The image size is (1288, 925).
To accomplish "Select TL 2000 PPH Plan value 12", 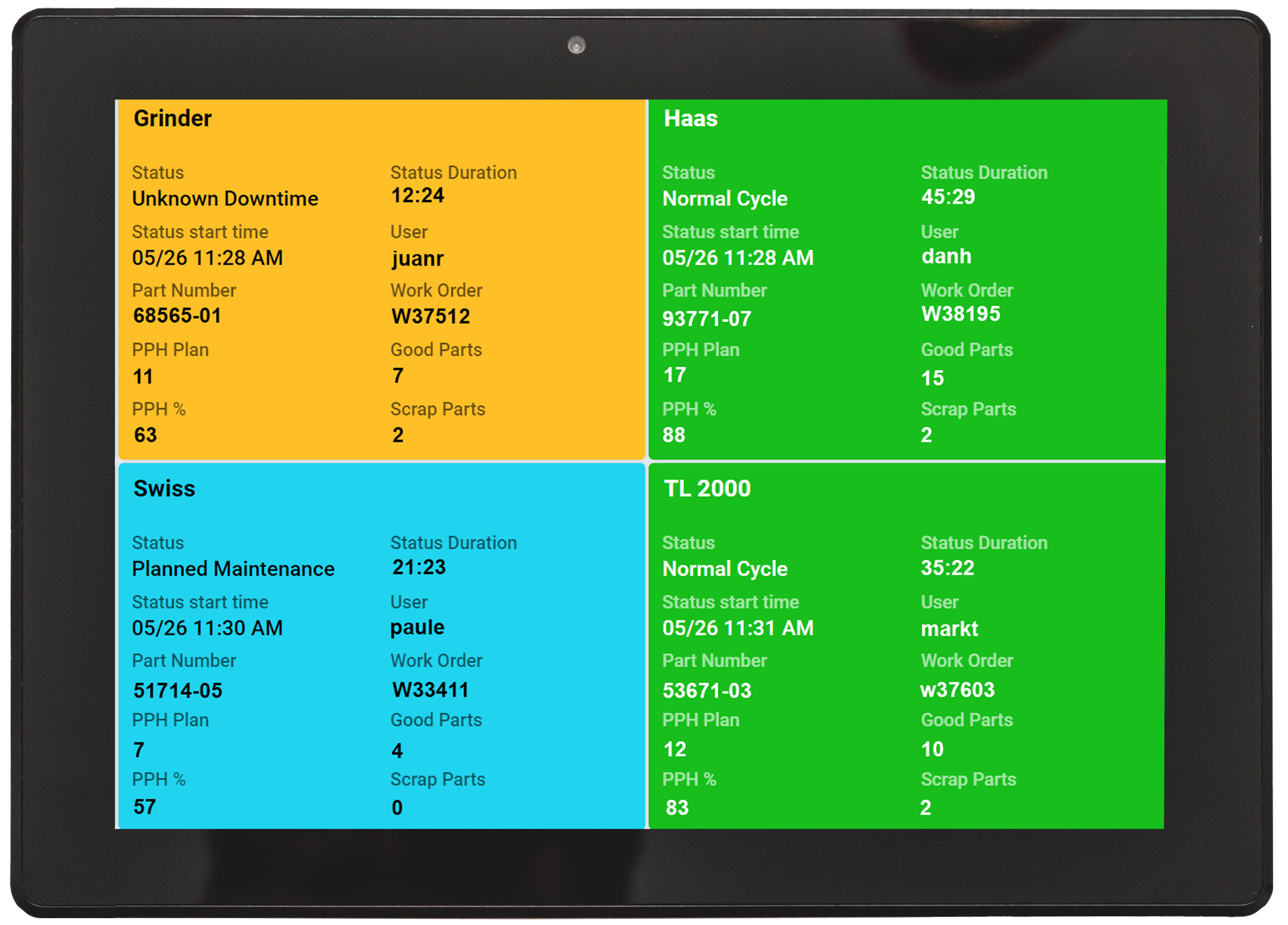I will tap(675, 749).
